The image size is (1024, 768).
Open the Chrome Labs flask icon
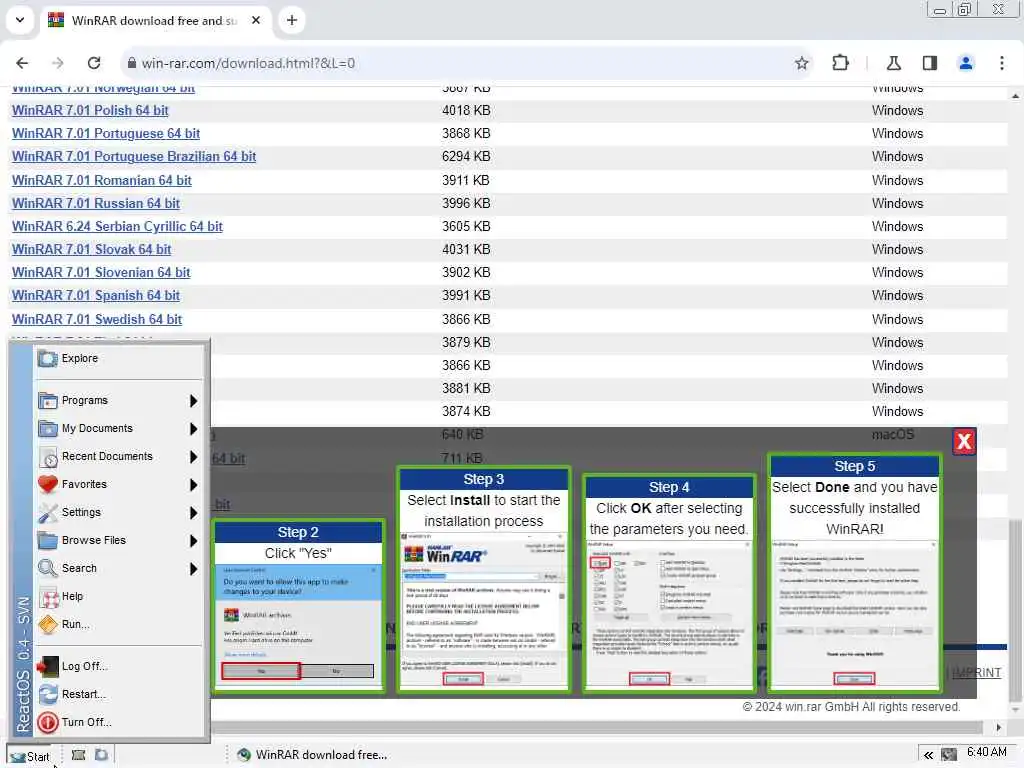(893, 63)
